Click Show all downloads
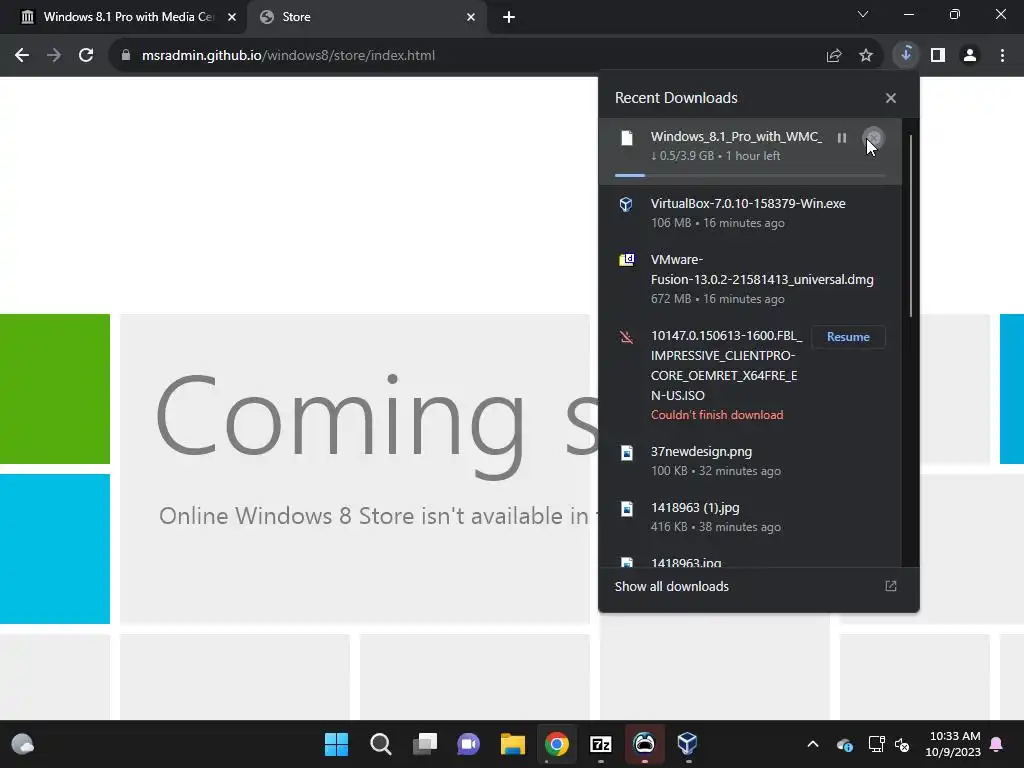Screen dimensions: 1024x768 coord(671,586)
